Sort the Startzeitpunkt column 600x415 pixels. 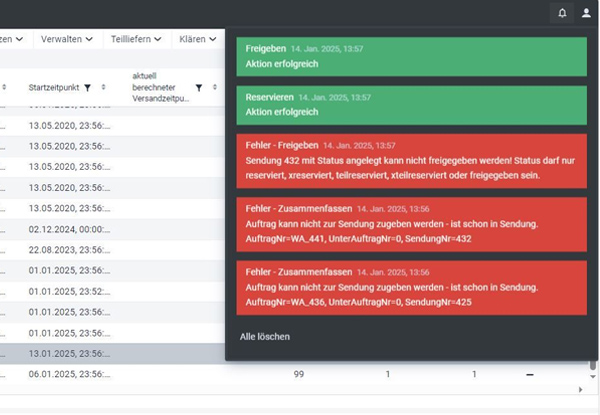click(103, 87)
